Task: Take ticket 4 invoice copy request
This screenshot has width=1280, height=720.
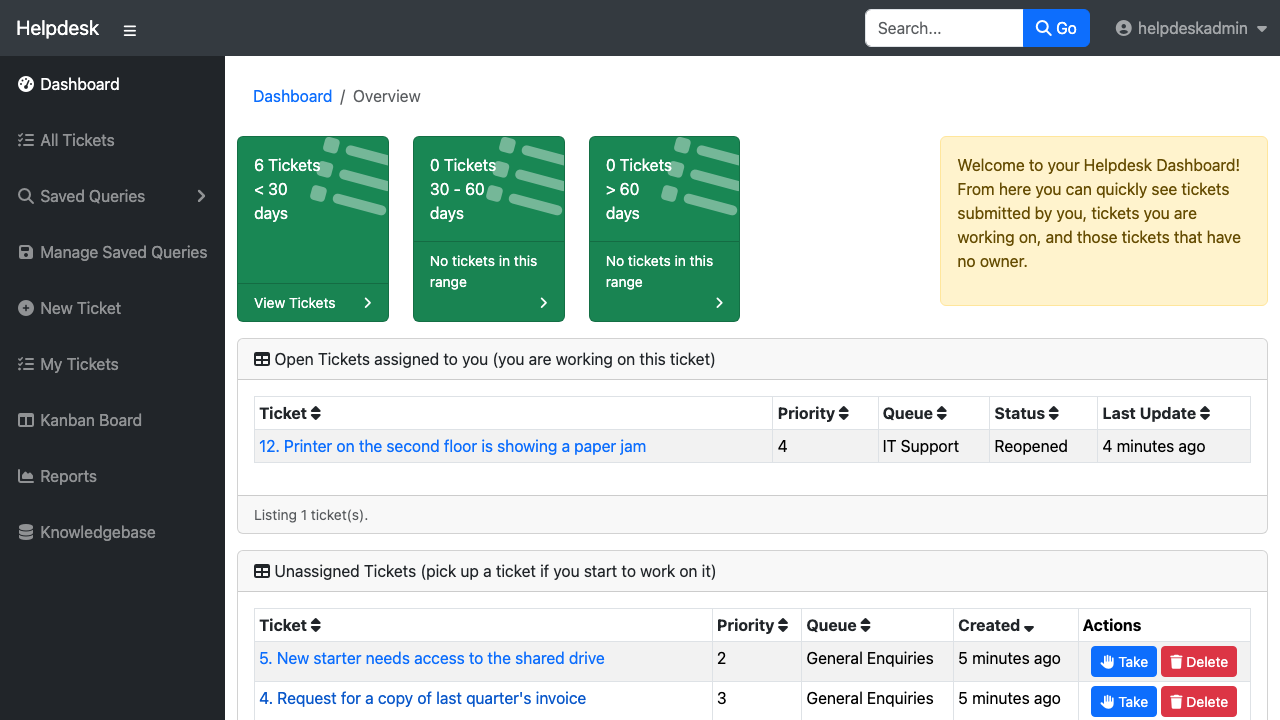Action: [x=1124, y=702]
